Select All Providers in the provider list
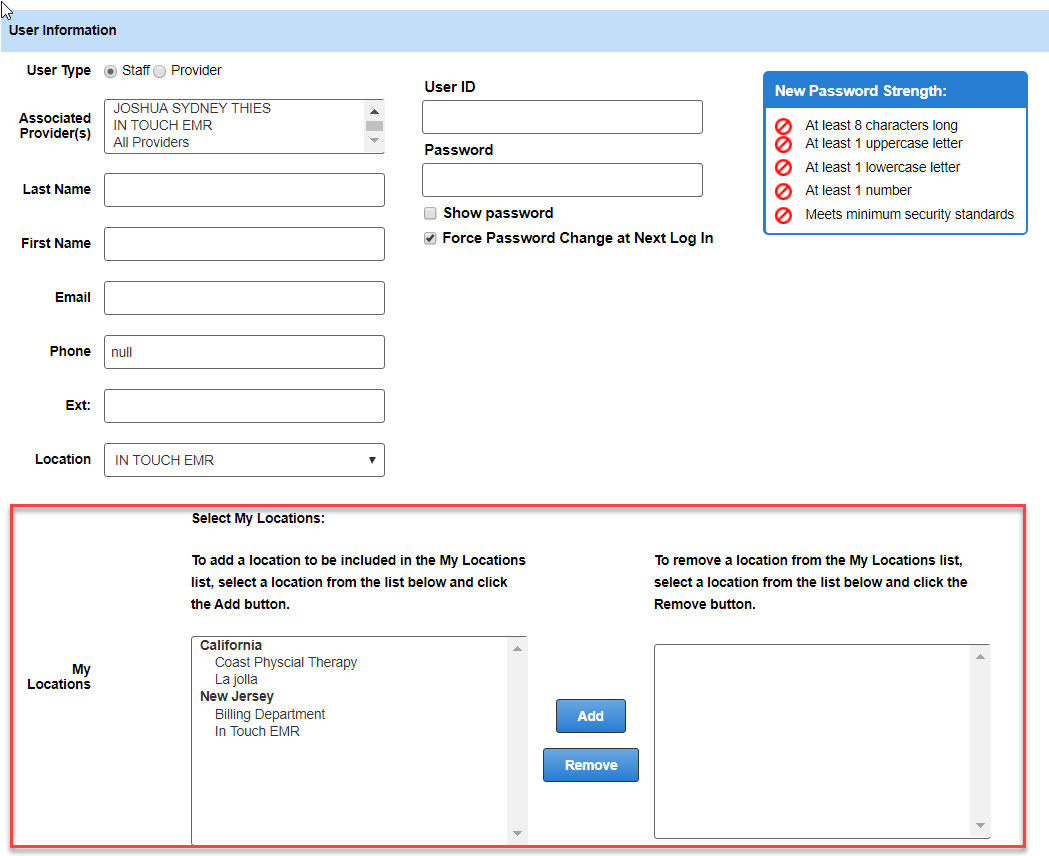This screenshot has width=1049, height=856. [151, 142]
